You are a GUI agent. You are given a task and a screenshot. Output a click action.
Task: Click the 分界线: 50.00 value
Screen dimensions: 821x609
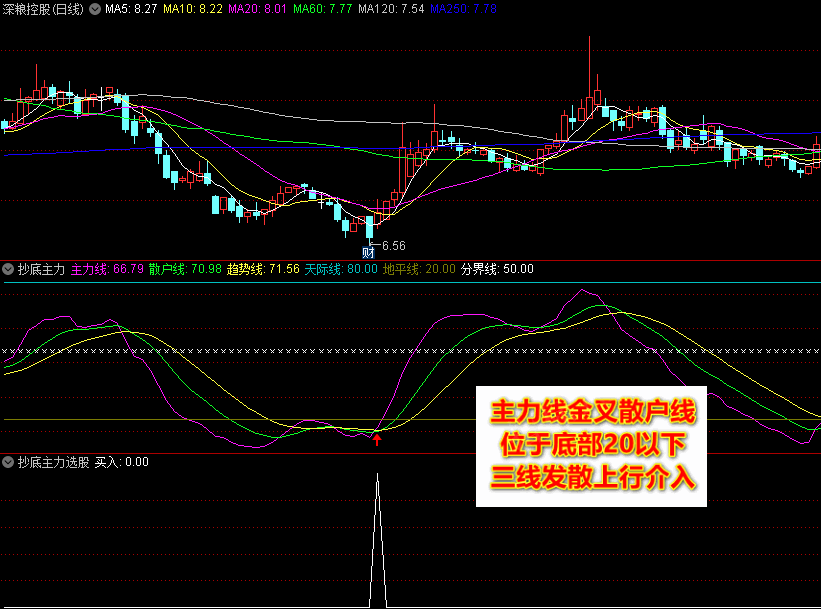click(497, 269)
